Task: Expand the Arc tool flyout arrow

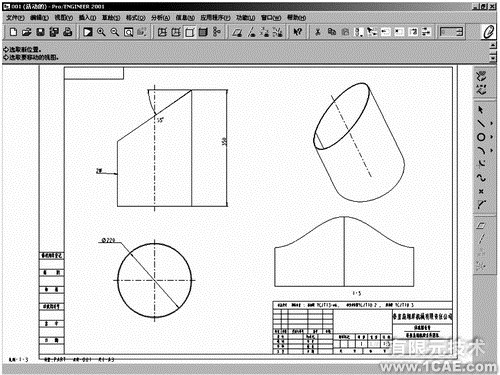Action: (491, 151)
